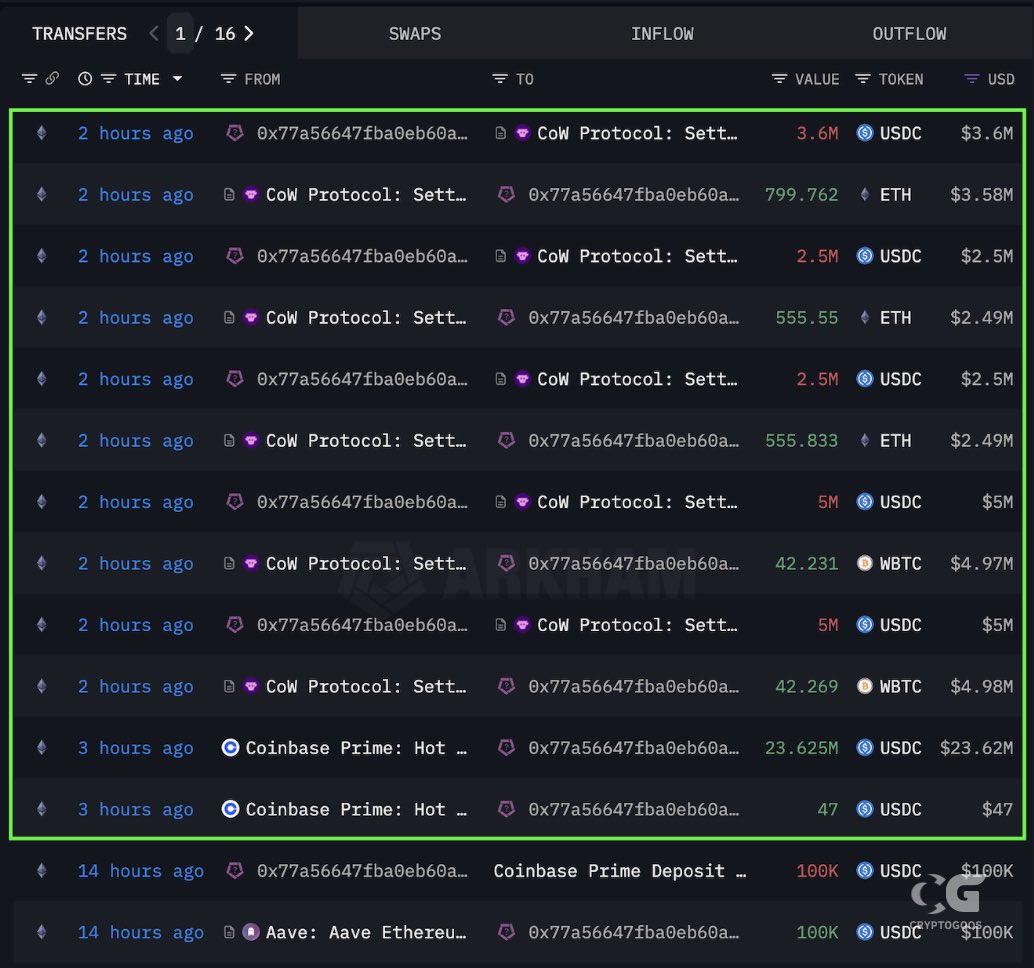Open '2 hours ago' link for 3.6M USDC

pos(136,134)
